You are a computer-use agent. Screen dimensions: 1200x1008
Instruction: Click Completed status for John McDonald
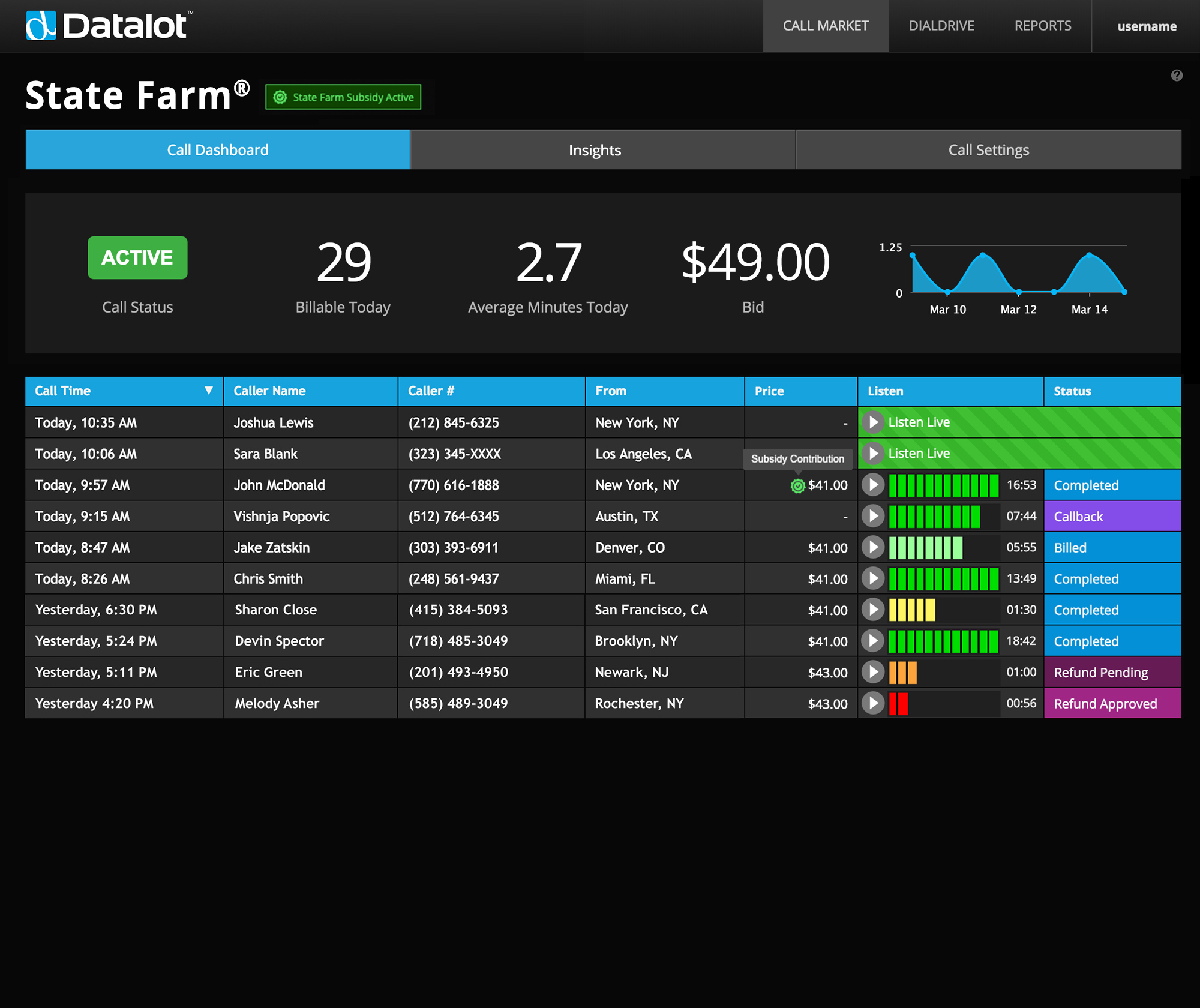tap(1112, 485)
